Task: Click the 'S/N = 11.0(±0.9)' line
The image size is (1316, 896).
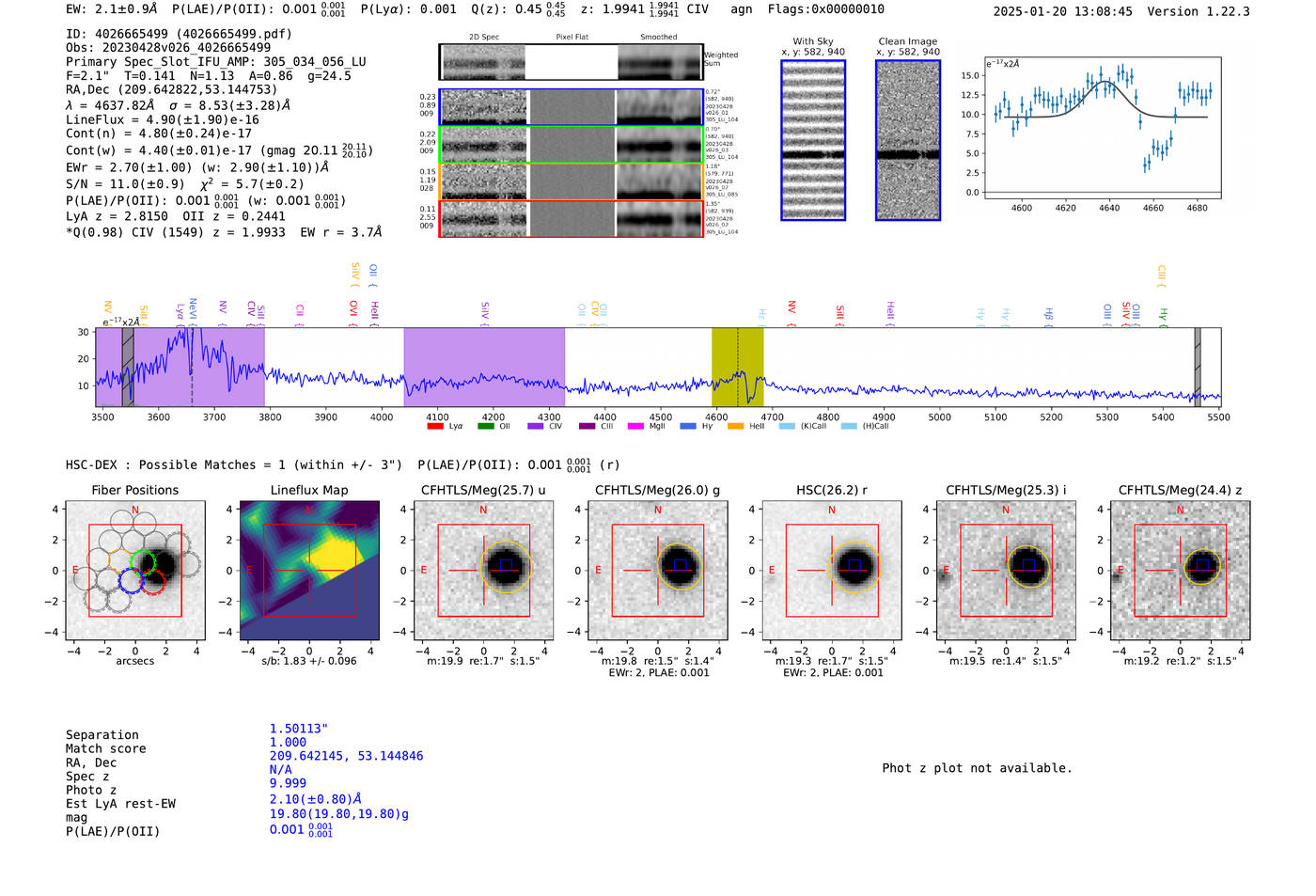Action: pos(125,184)
